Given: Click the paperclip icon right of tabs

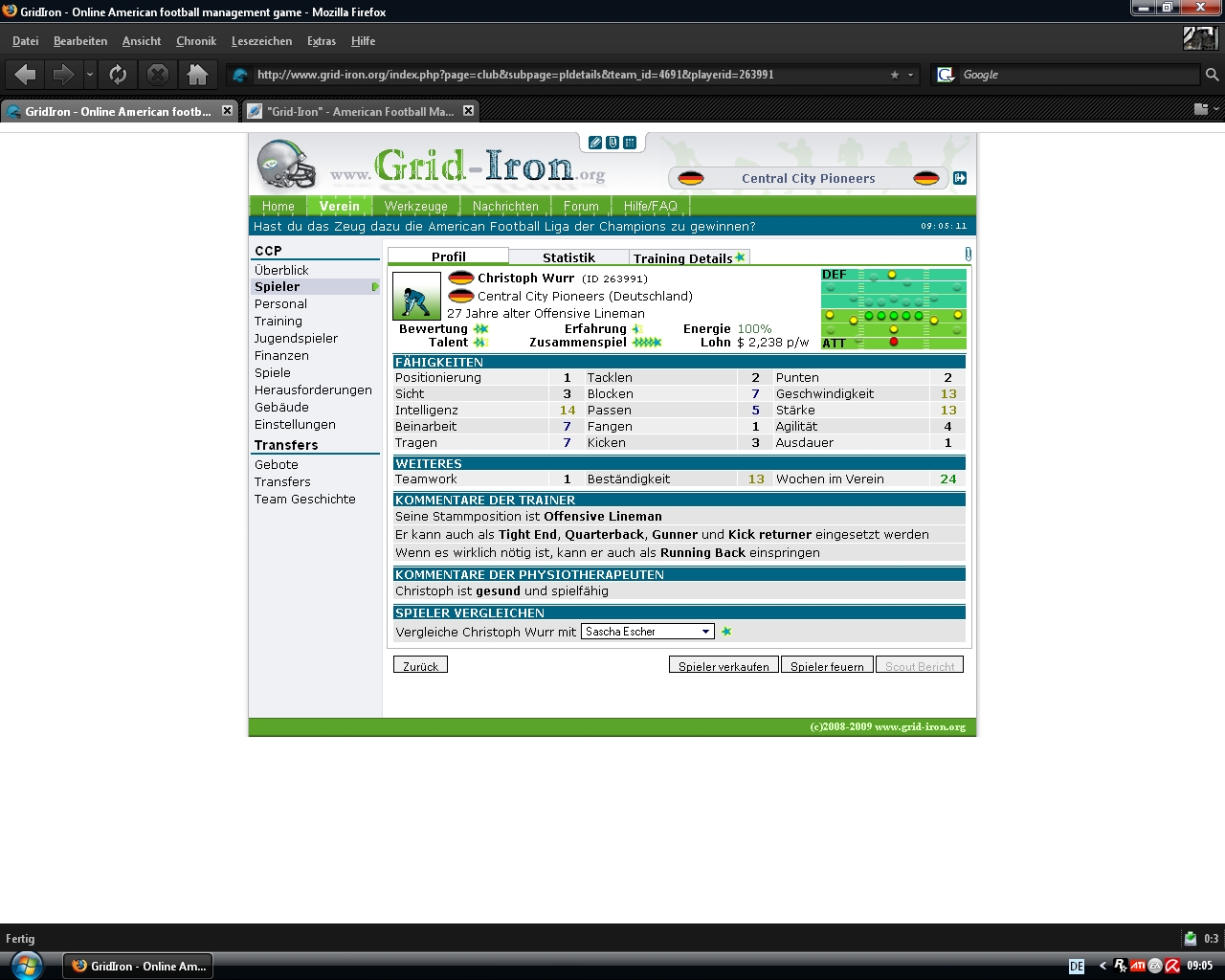Looking at the screenshot, I should click(968, 255).
